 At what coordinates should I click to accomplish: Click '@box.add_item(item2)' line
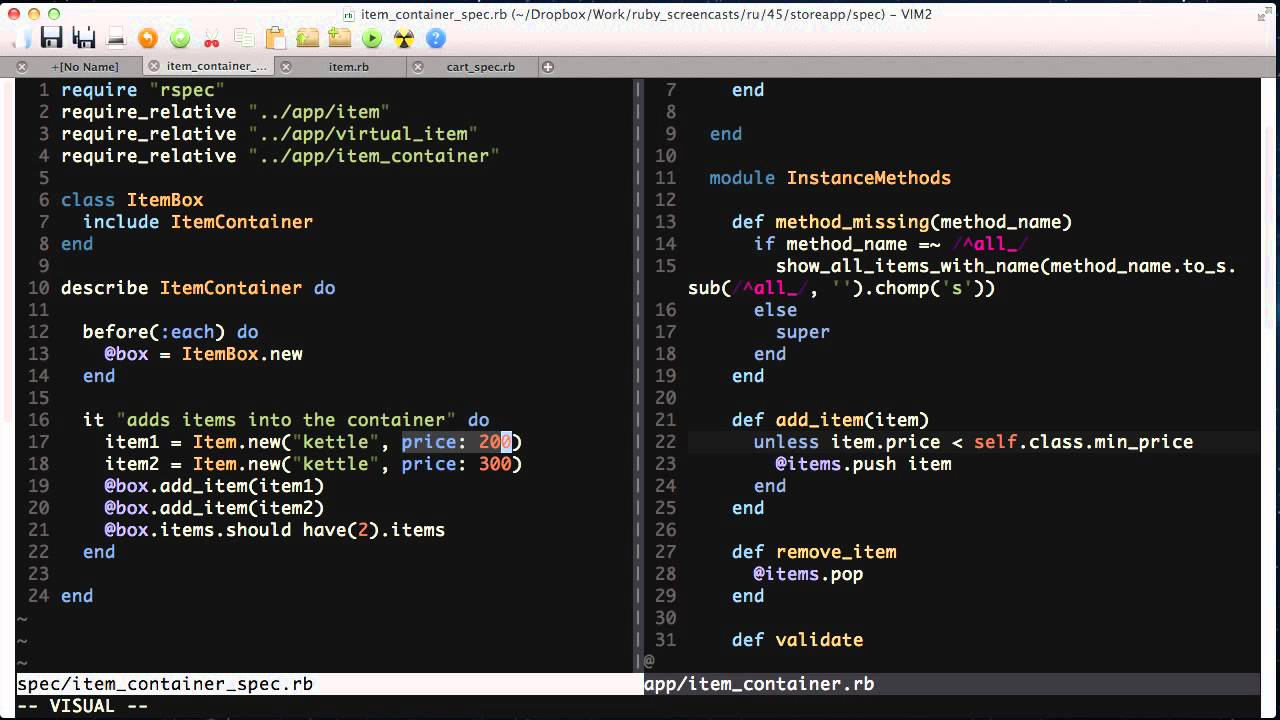coord(215,508)
